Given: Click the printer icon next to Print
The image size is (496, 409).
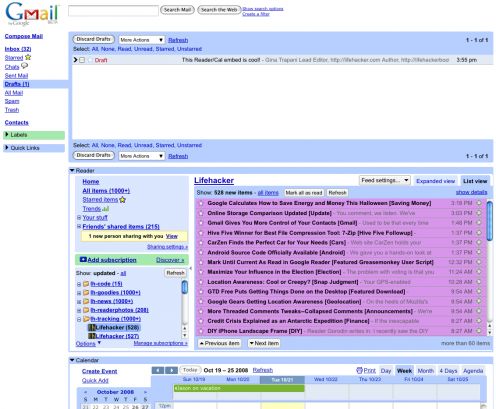Looking at the screenshot, I should (359, 370).
